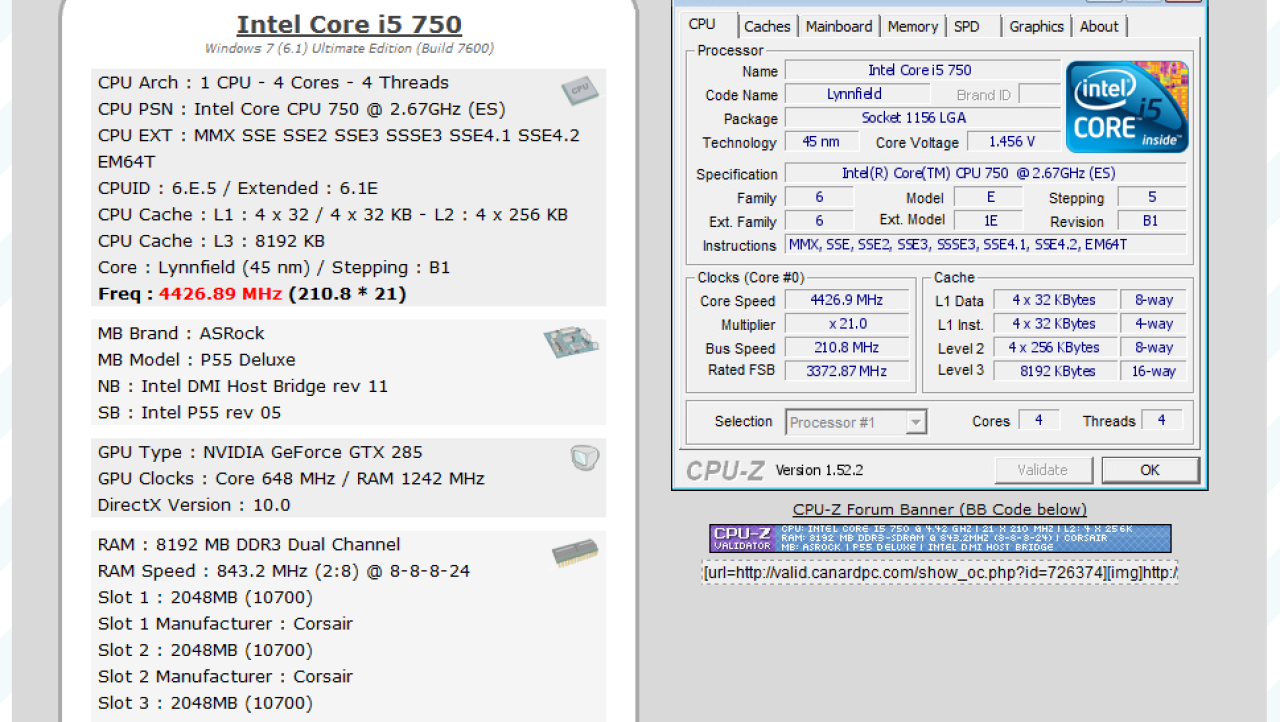Click the Multiplier value x 21.0
Viewport: 1280px width, 722px height.
(x=847, y=324)
